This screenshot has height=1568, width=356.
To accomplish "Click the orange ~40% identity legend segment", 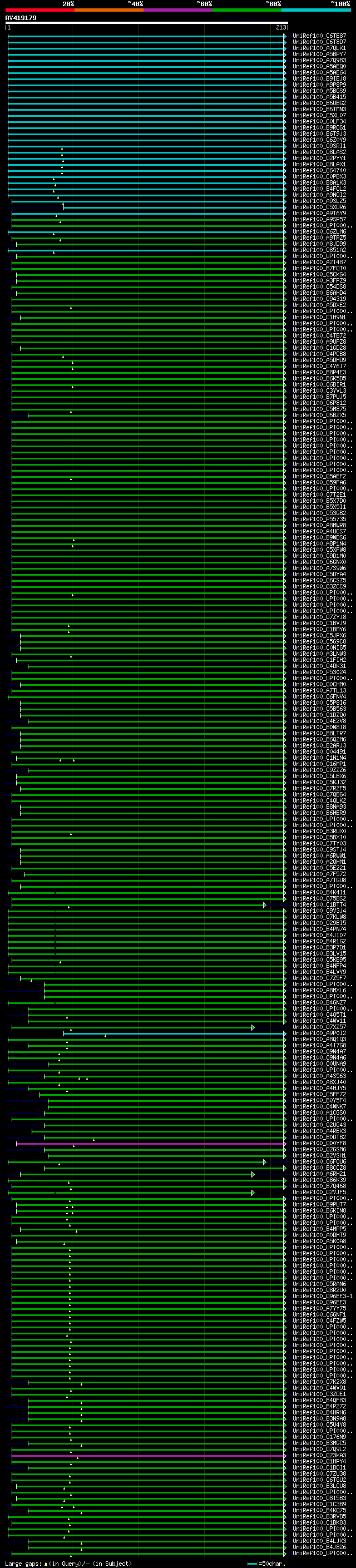I will 109,10.
